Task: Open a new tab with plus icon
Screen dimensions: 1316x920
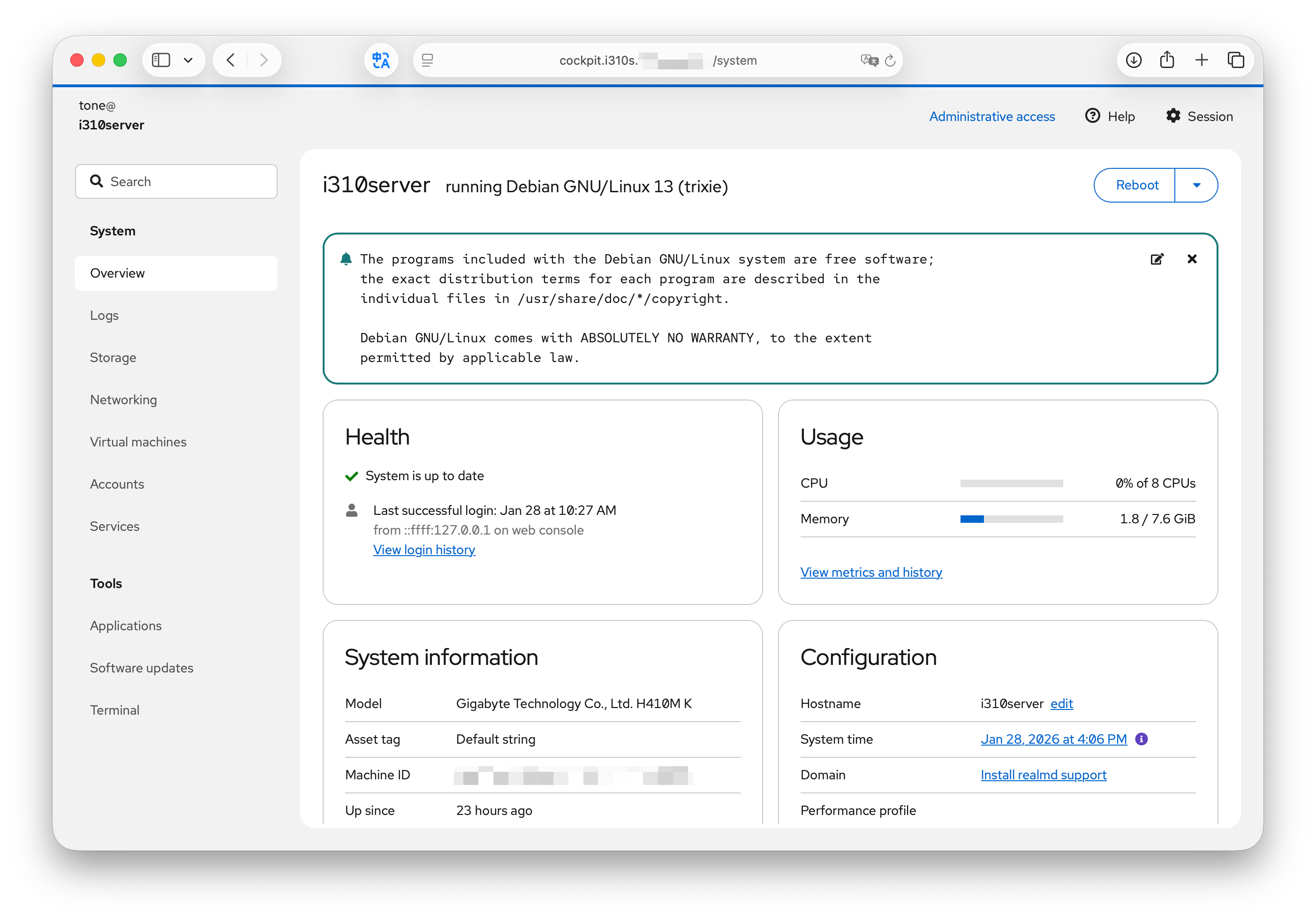Action: pos(1202,60)
